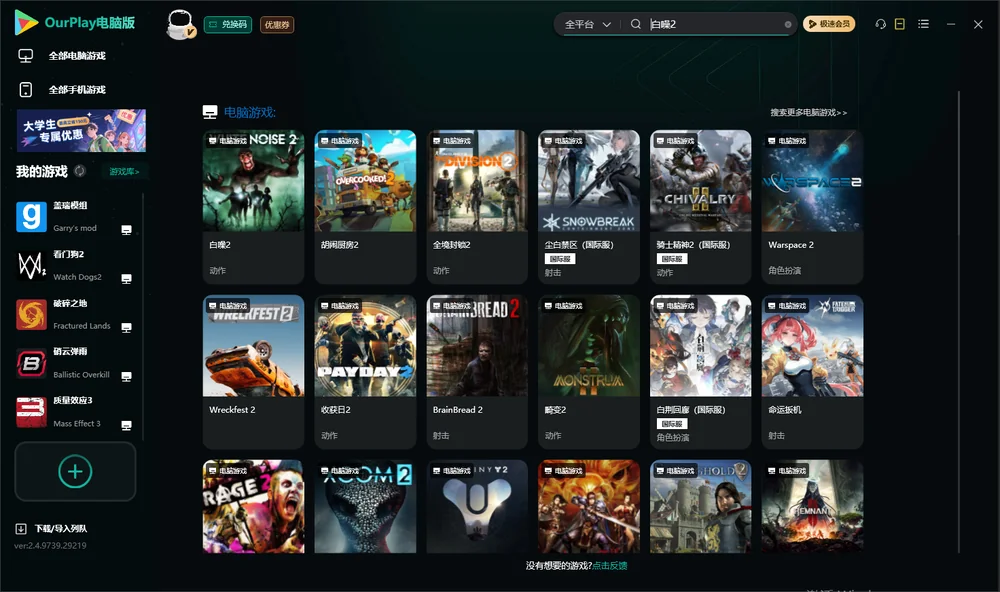Click the monitor icon next to 电脑游戏 heading
Image resolution: width=1000 pixels, height=592 pixels.
click(x=210, y=112)
